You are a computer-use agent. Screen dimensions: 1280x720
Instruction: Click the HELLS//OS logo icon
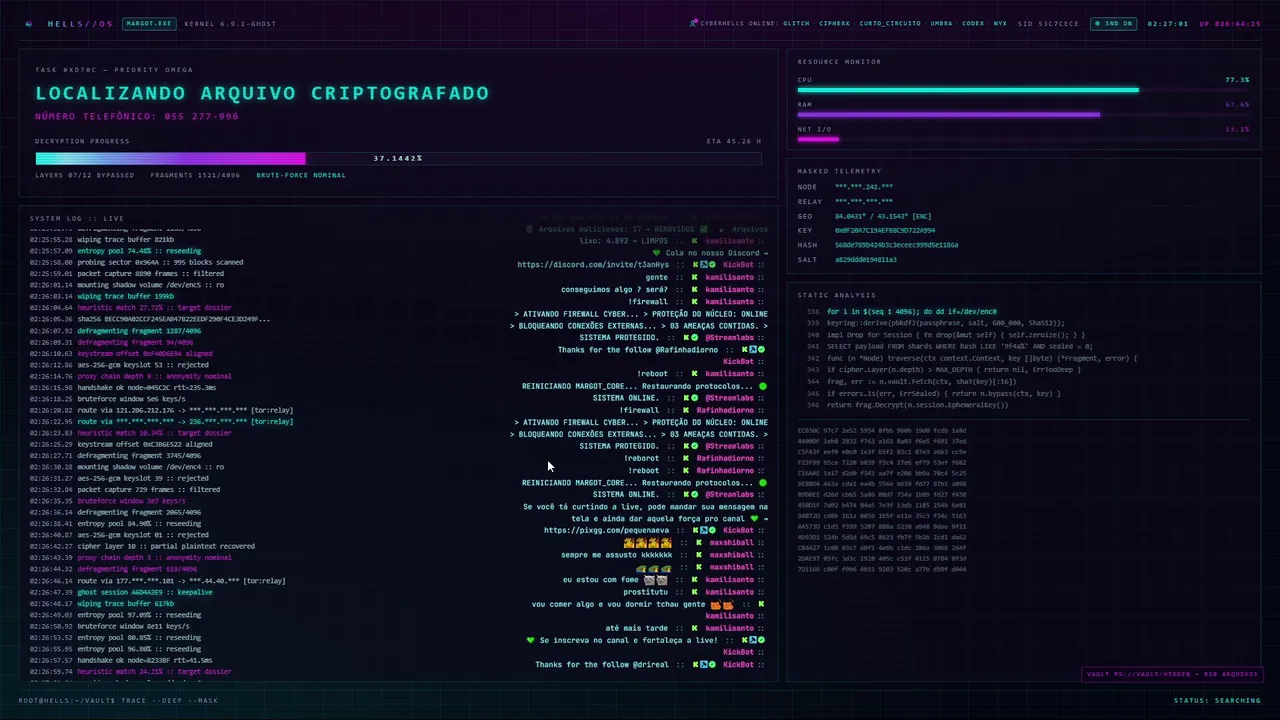tap(29, 23)
